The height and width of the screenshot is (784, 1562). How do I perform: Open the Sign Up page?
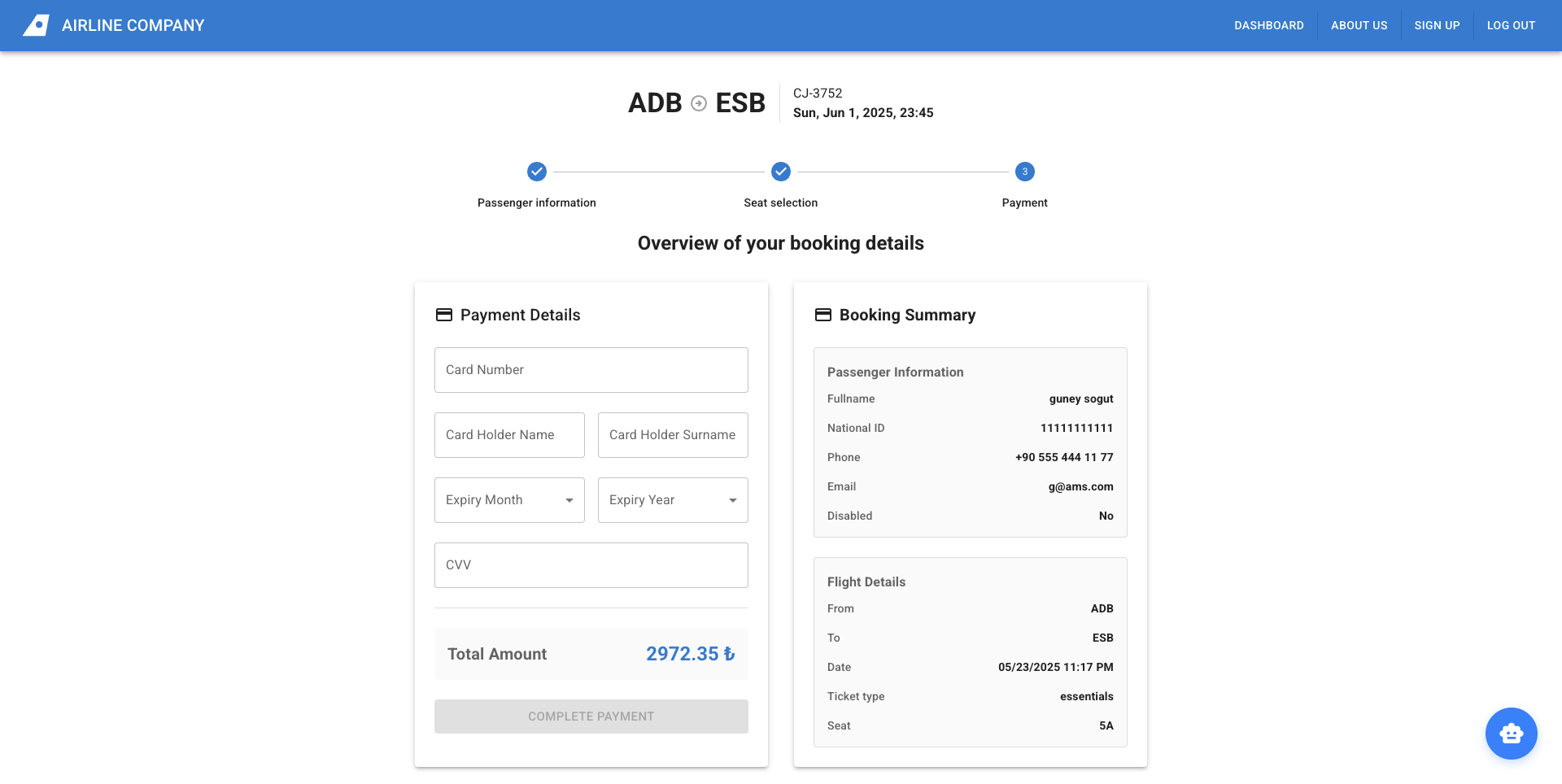(x=1437, y=25)
